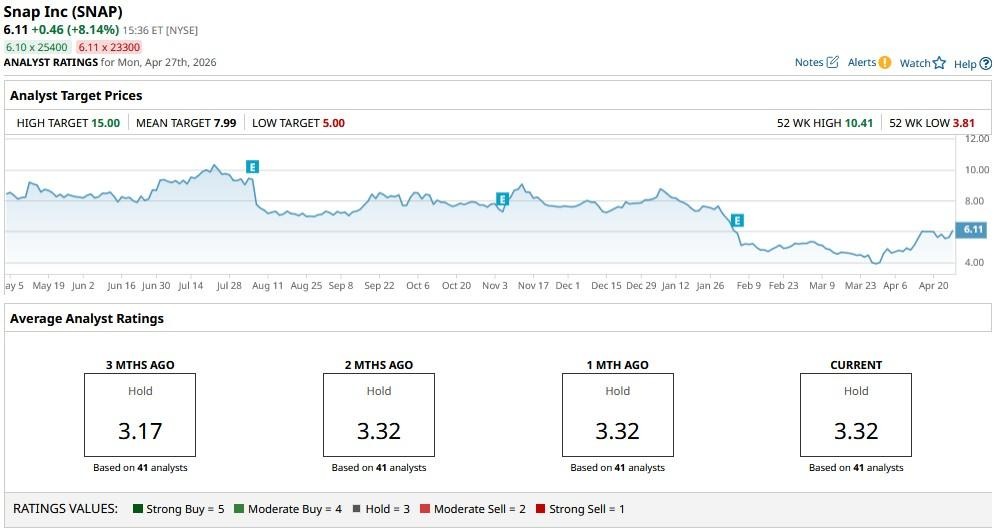
Task: Click the +0.46 (+8.14%) price change
Action: (x=75, y=29)
